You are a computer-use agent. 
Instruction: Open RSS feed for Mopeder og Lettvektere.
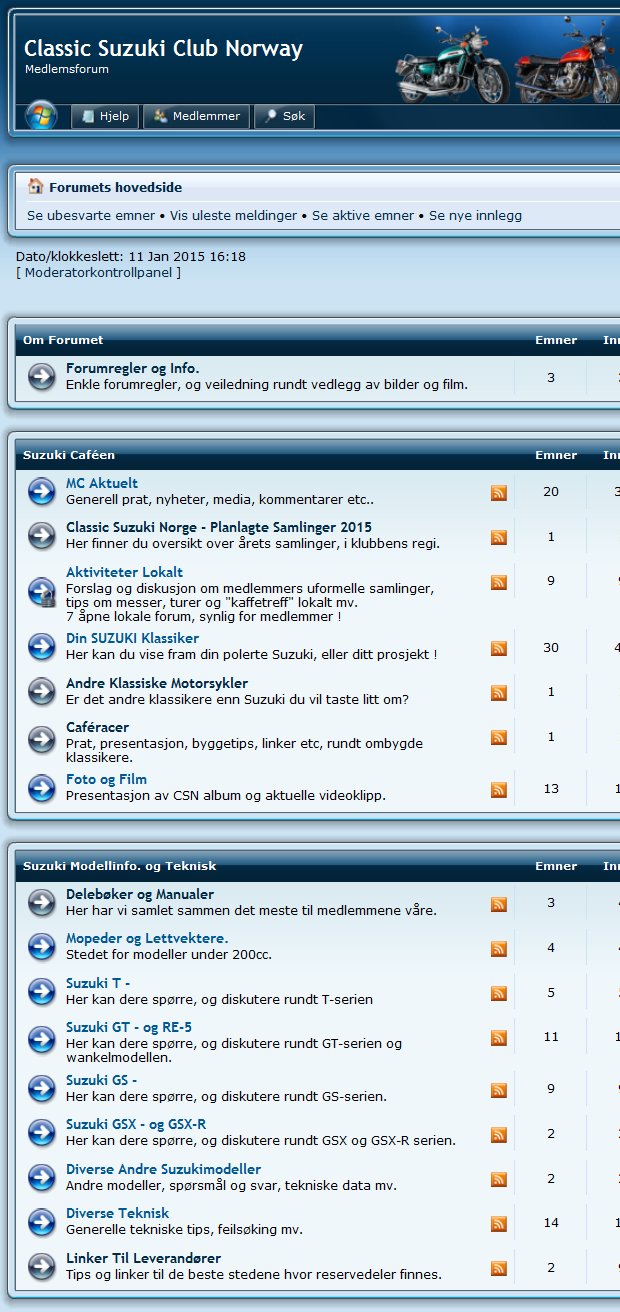pos(498,948)
